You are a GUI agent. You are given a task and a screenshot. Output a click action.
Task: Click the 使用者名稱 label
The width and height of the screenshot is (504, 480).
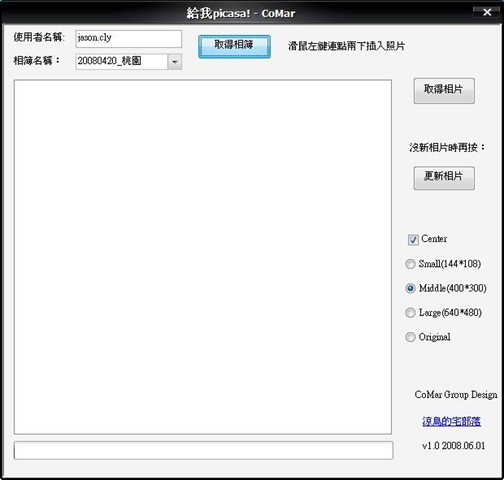pyautogui.click(x=39, y=37)
